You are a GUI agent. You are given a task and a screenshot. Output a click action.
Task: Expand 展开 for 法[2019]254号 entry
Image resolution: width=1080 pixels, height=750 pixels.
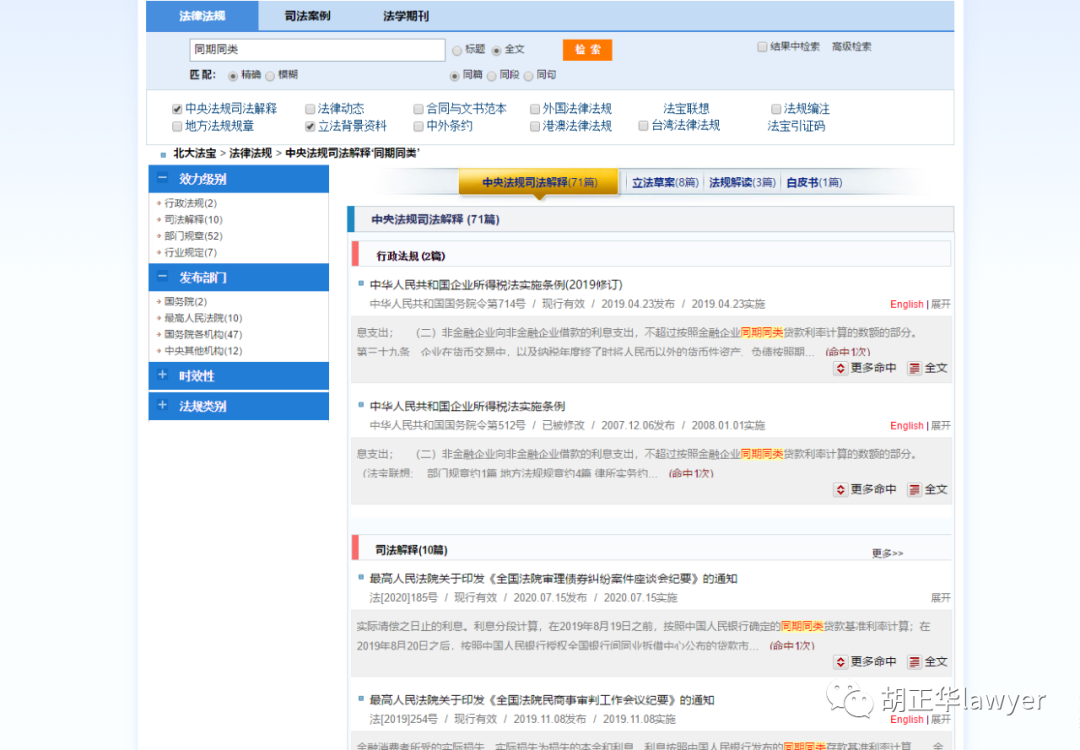(941, 719)
